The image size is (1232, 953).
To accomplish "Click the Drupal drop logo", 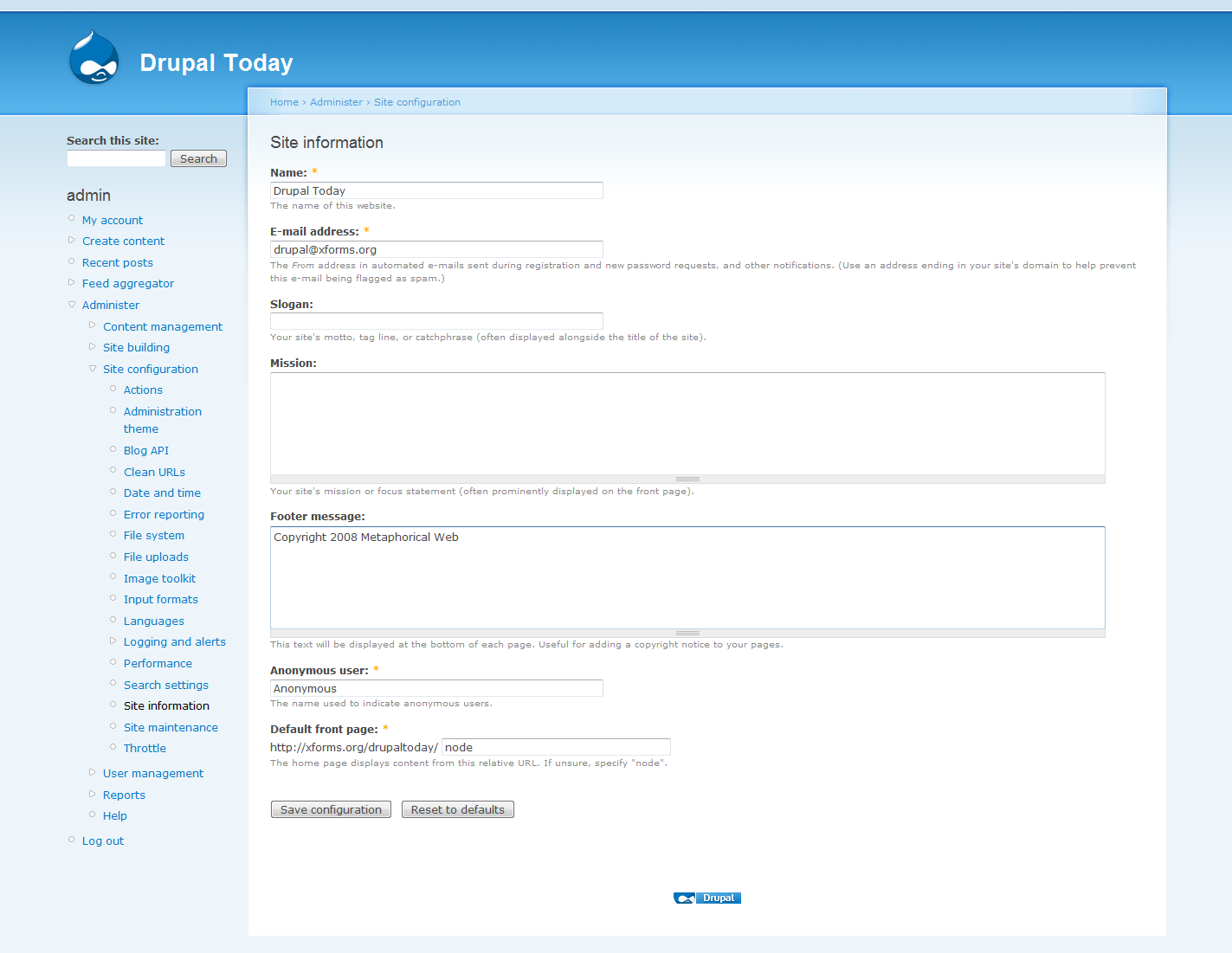I will tap(94, 57).
